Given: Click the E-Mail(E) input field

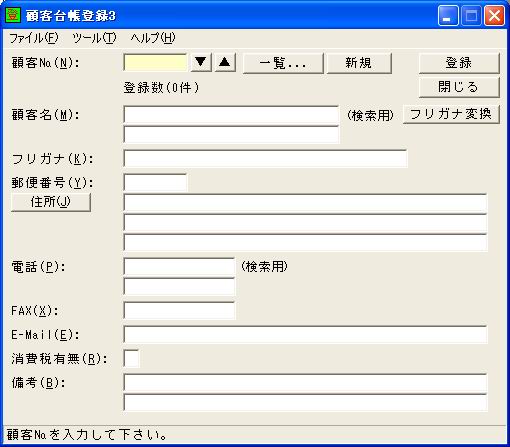Looking at the screenshot, I should [x=305, y=335].
